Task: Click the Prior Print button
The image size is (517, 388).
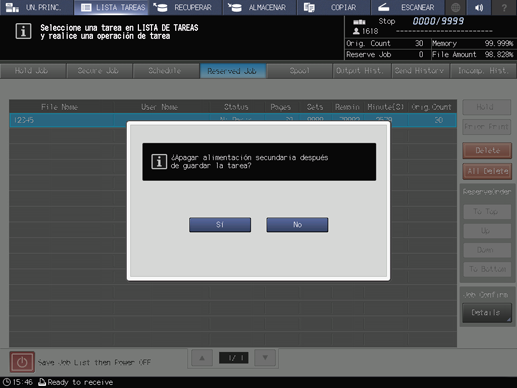Action: pyautogui.click(x=486, y=127)
